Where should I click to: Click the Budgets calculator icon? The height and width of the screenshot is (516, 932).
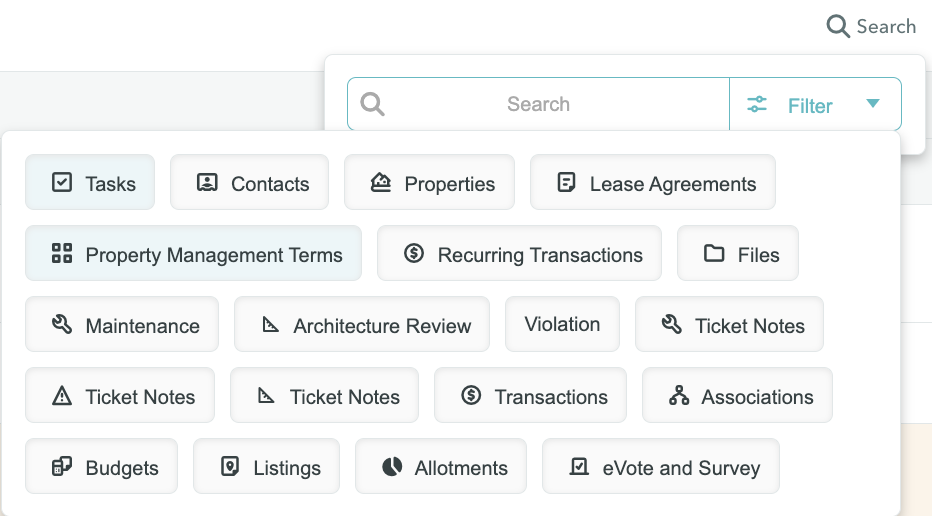(62, 467)
